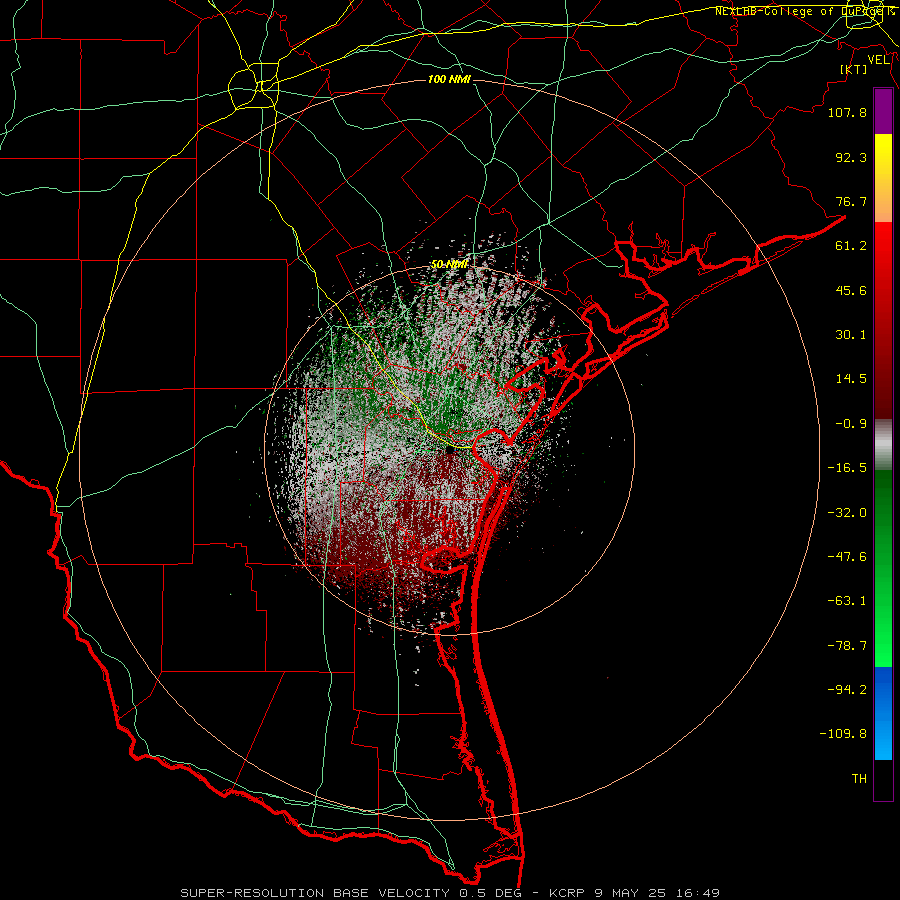Click the NEXLAB-College of DuPage label
This screenshot has height=900, width=900.
(x=804, y=11)
